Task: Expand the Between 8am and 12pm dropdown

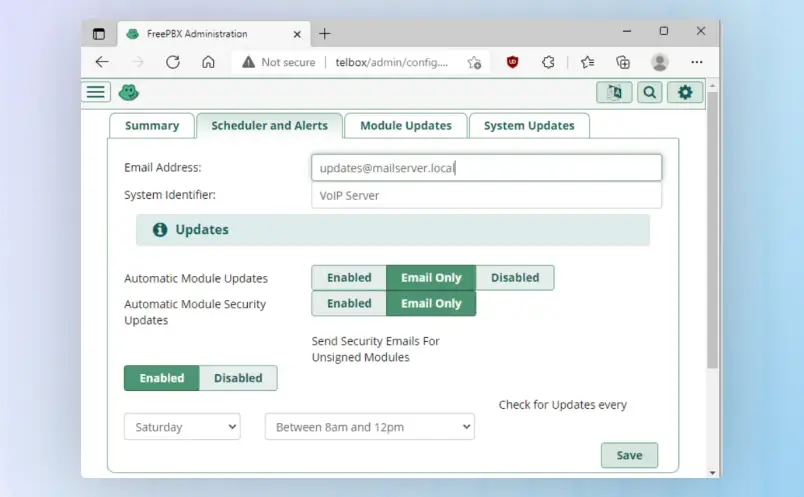Action: coord(369,427)
